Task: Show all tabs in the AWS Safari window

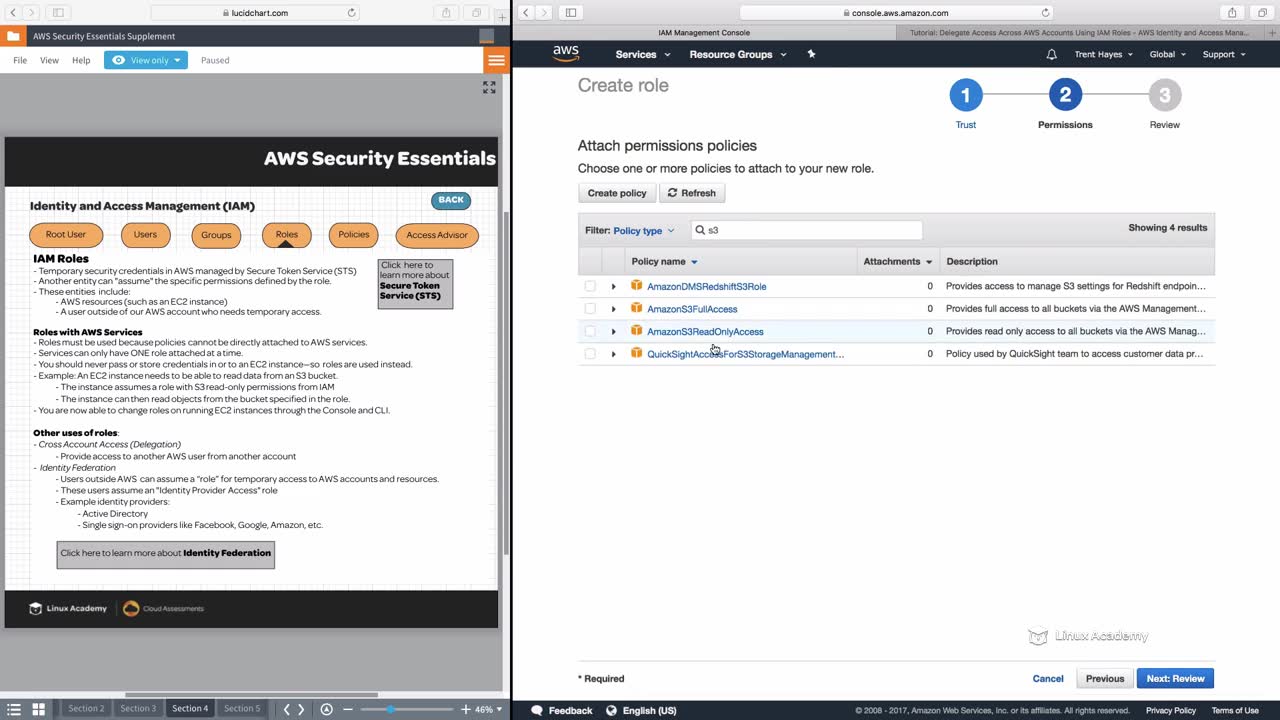Action: (1262, 13)
